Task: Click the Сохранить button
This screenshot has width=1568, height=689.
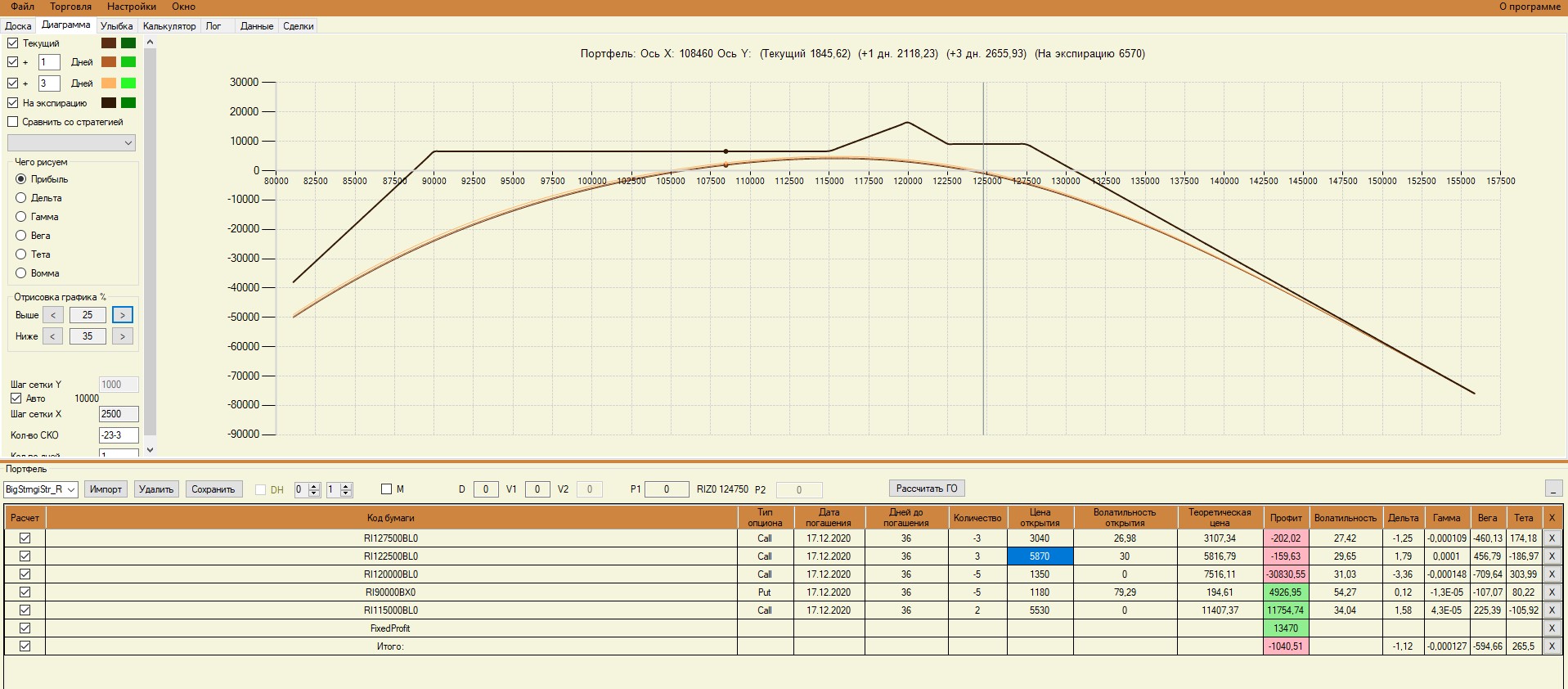Action: 213,489
